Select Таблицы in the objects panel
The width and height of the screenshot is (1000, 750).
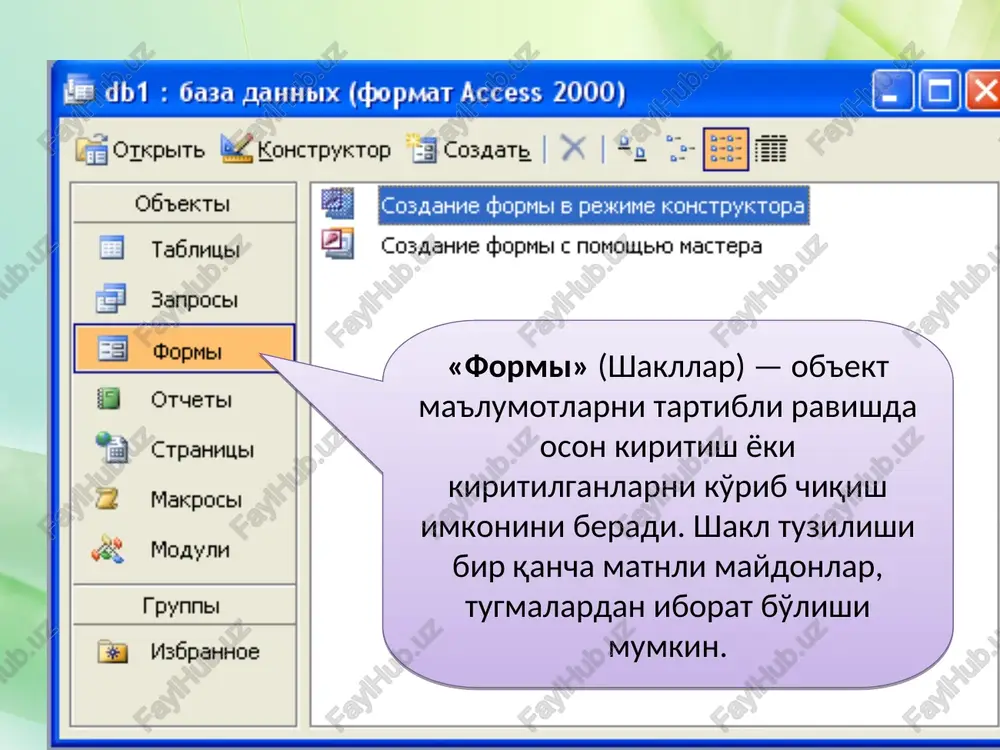(184, 249)
